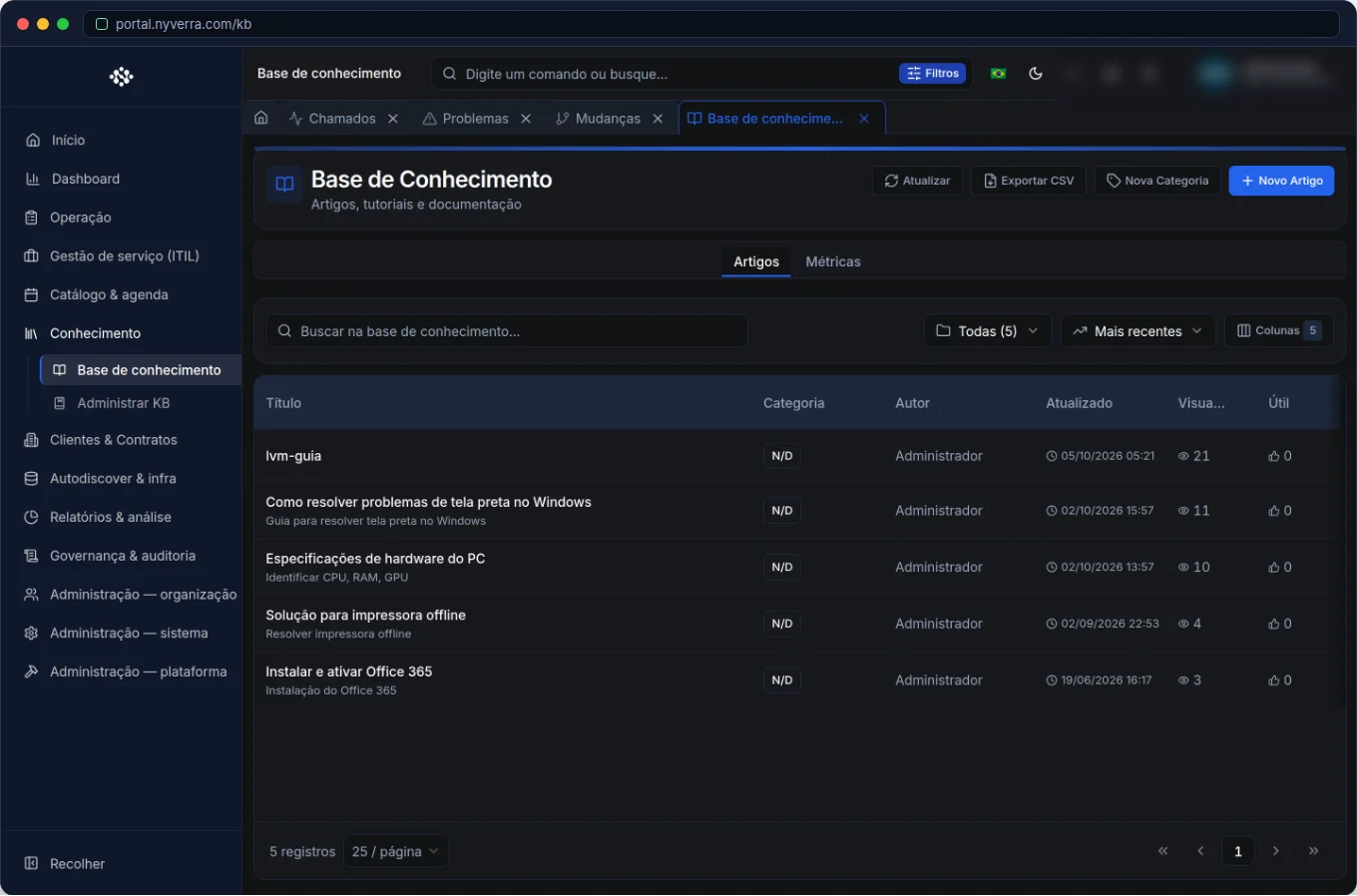Sort by the Atualizado column header
Image resolution: width=1357 pixels, height=896 pixels.
point(1079,403)
